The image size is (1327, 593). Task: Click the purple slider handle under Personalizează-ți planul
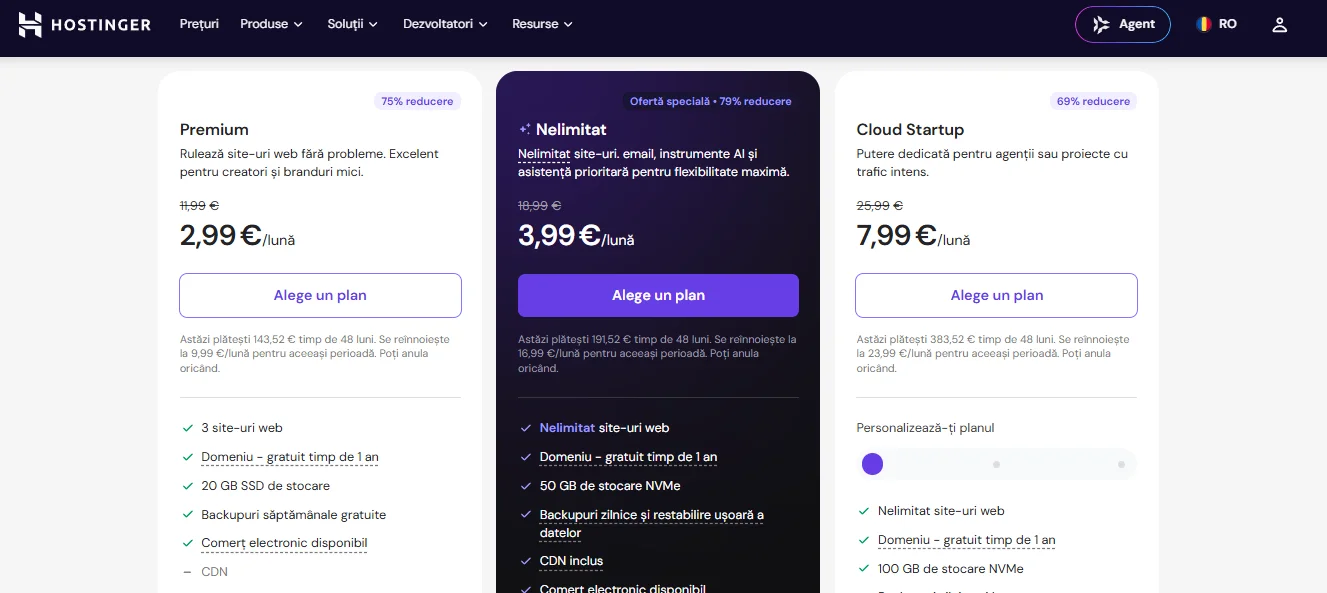point(872,464)
